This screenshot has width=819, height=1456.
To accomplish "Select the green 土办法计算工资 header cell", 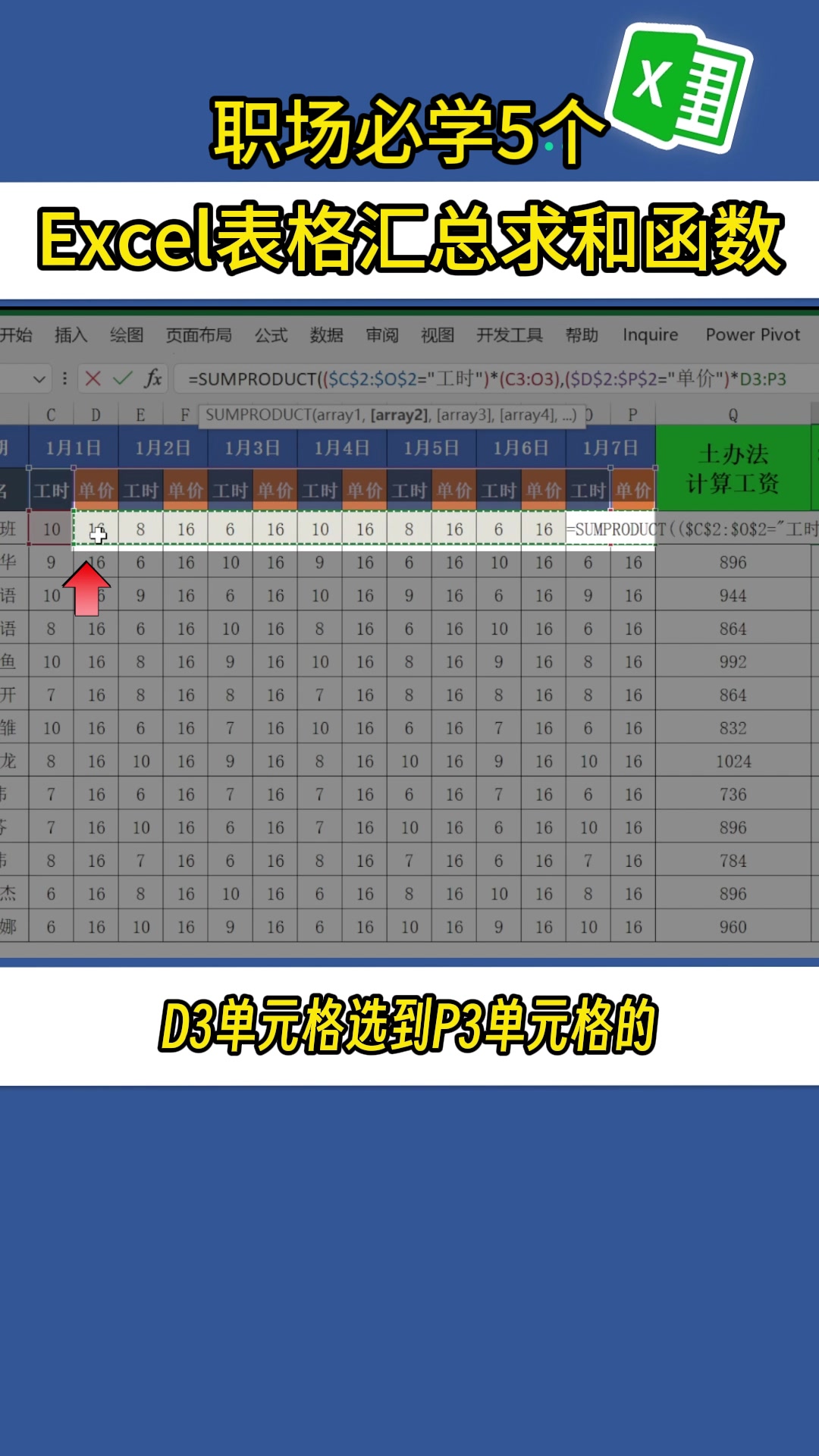I will (x=733, y=468).
